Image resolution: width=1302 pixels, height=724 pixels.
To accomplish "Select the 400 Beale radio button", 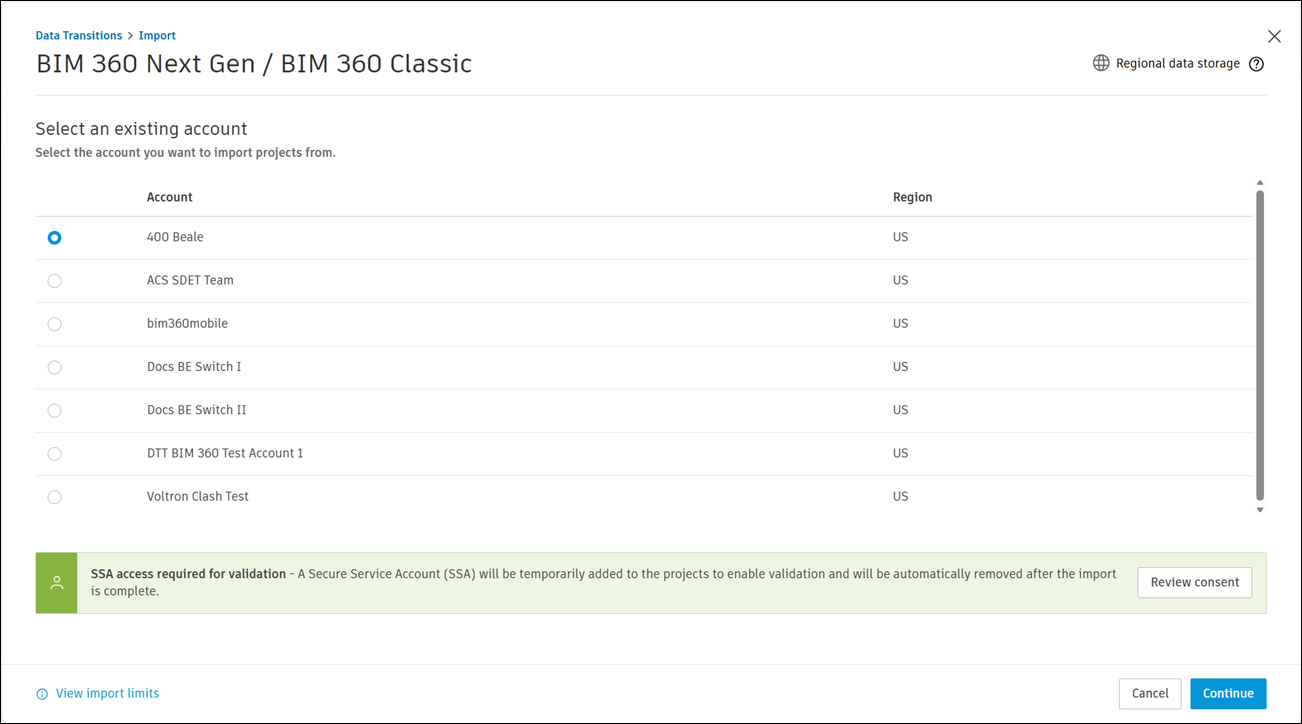I will [54, 238].
